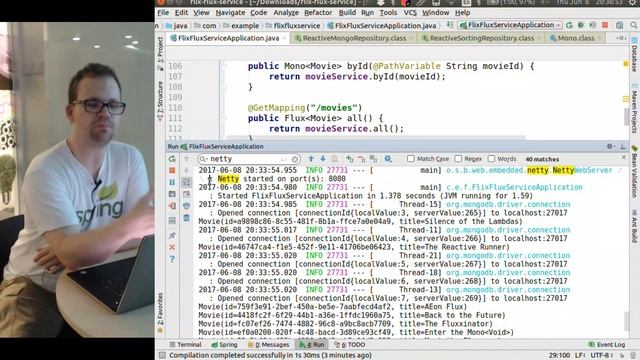Clear all console output with trash icon
Image resolution: width=640 pixels, height=360 pixels.
pyautogui.click(x=187, y=218)
